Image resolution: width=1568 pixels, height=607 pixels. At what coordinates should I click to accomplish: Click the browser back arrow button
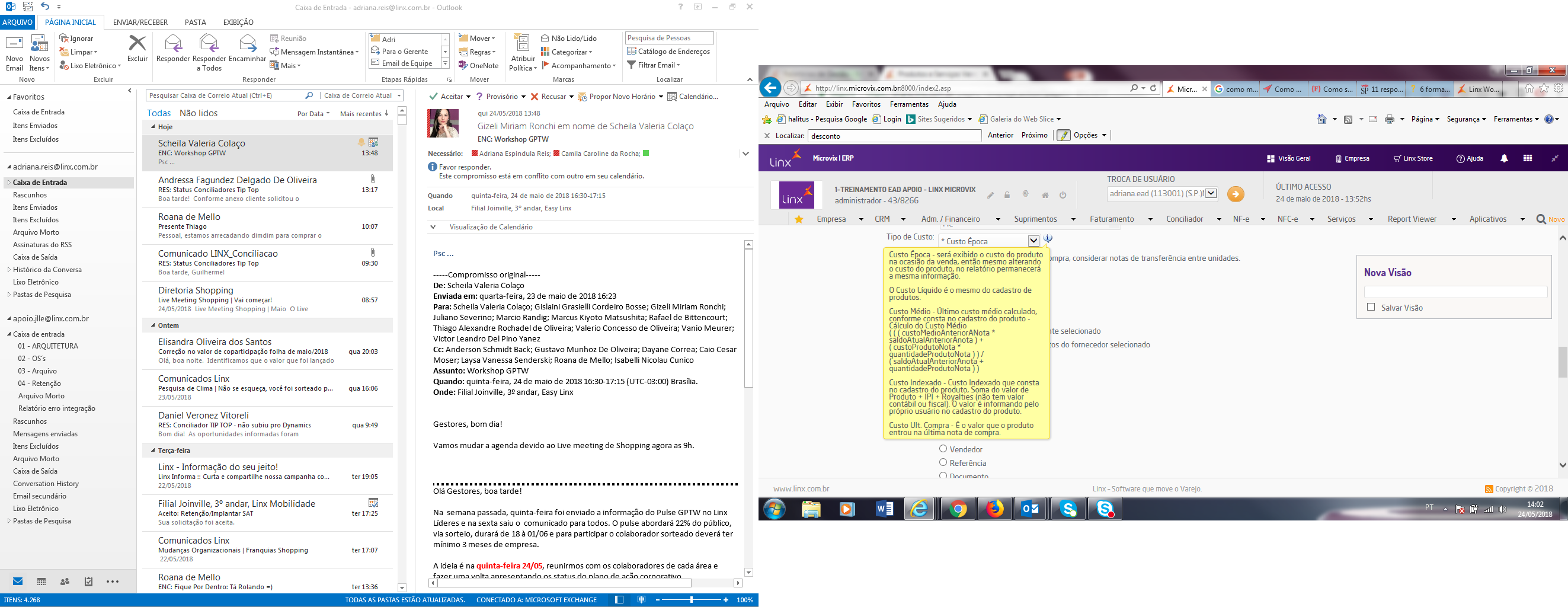pos(770,88)
